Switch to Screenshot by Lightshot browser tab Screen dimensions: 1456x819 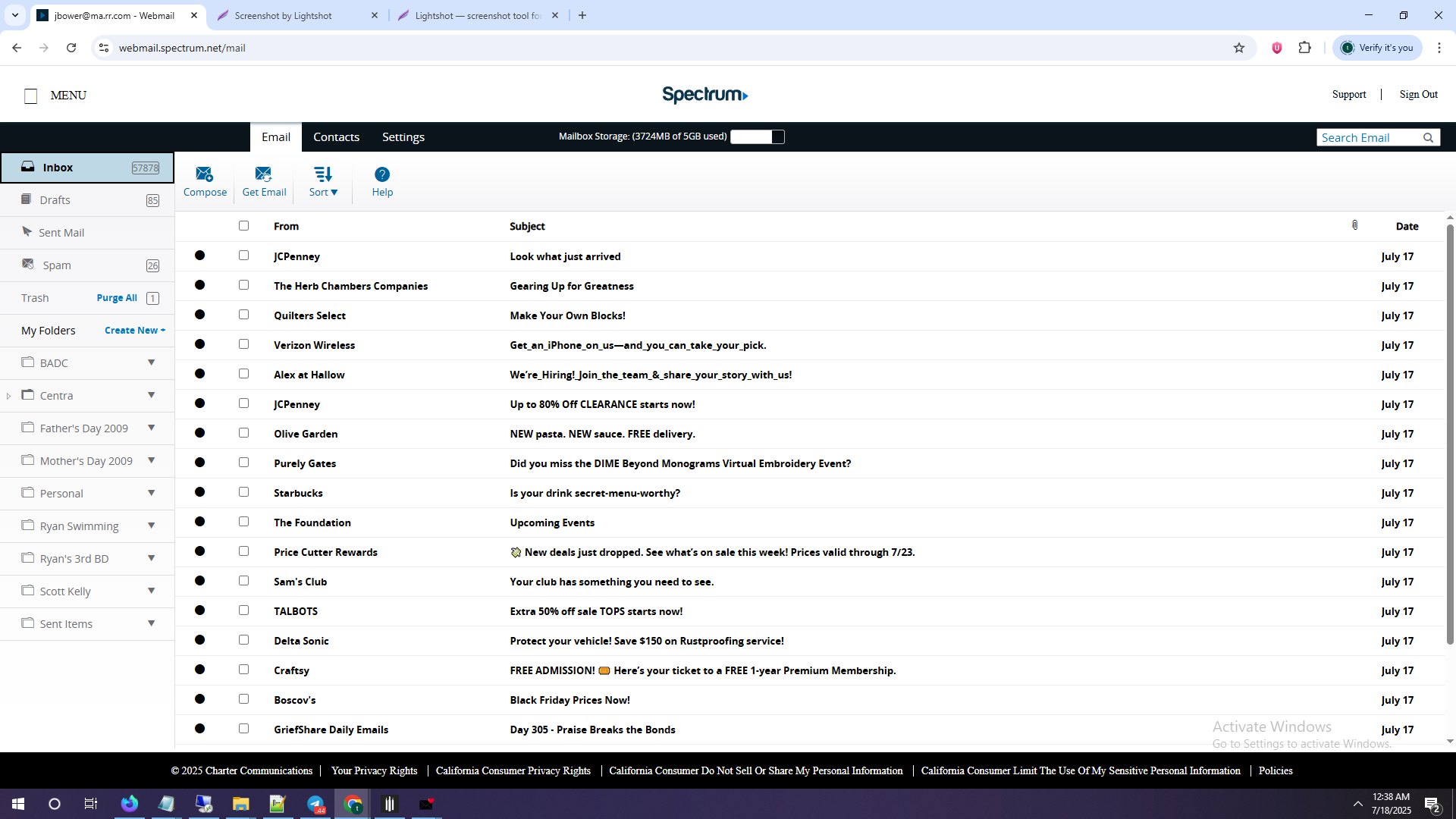click(x=297, y=15)
